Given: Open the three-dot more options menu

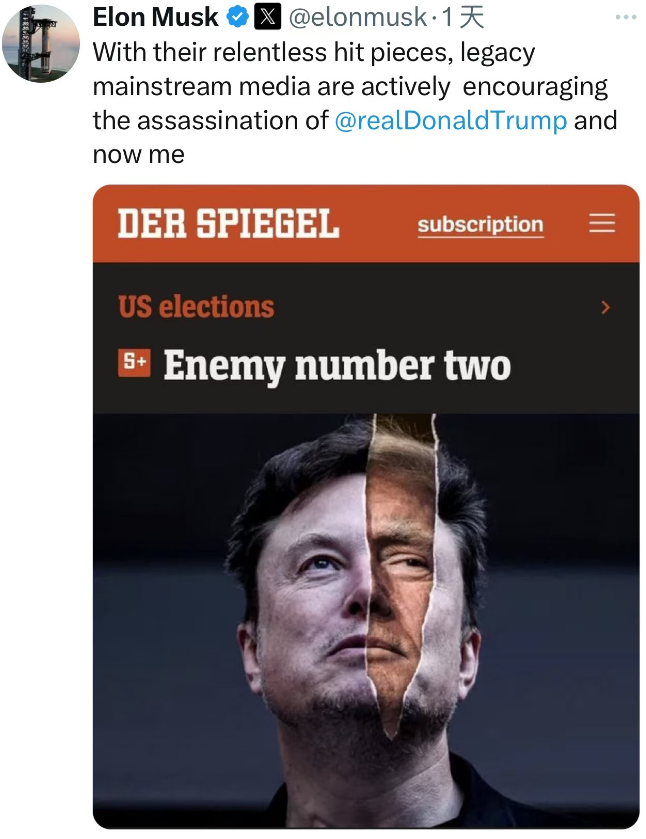Looking at the screenshot, I should (626, 17).
